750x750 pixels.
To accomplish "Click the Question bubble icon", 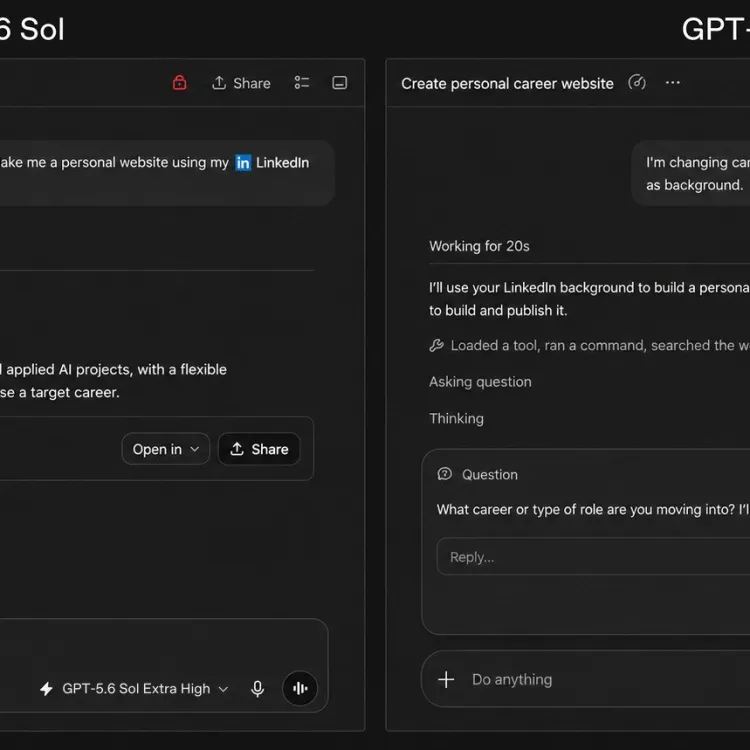I will (x=444, y=474).
